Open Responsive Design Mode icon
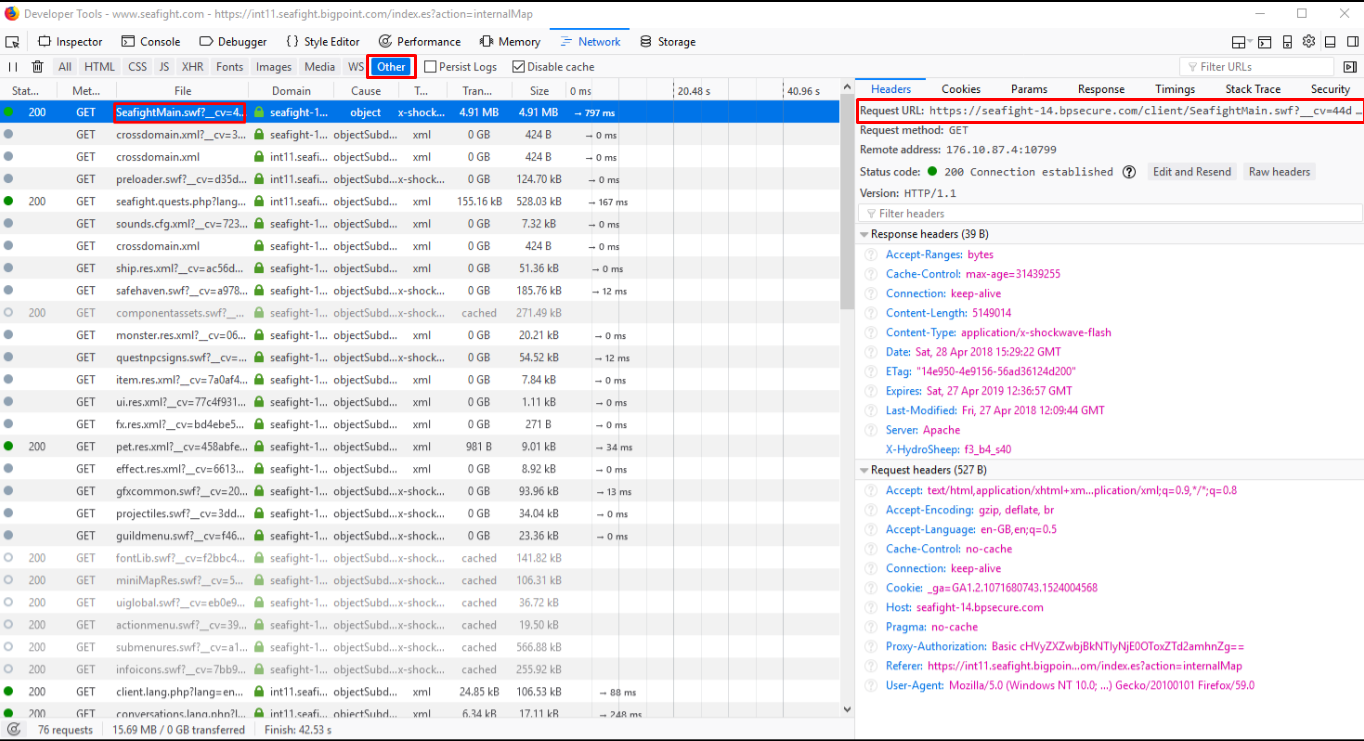The image size is (1364, 741). click(x=1286, y=42)
